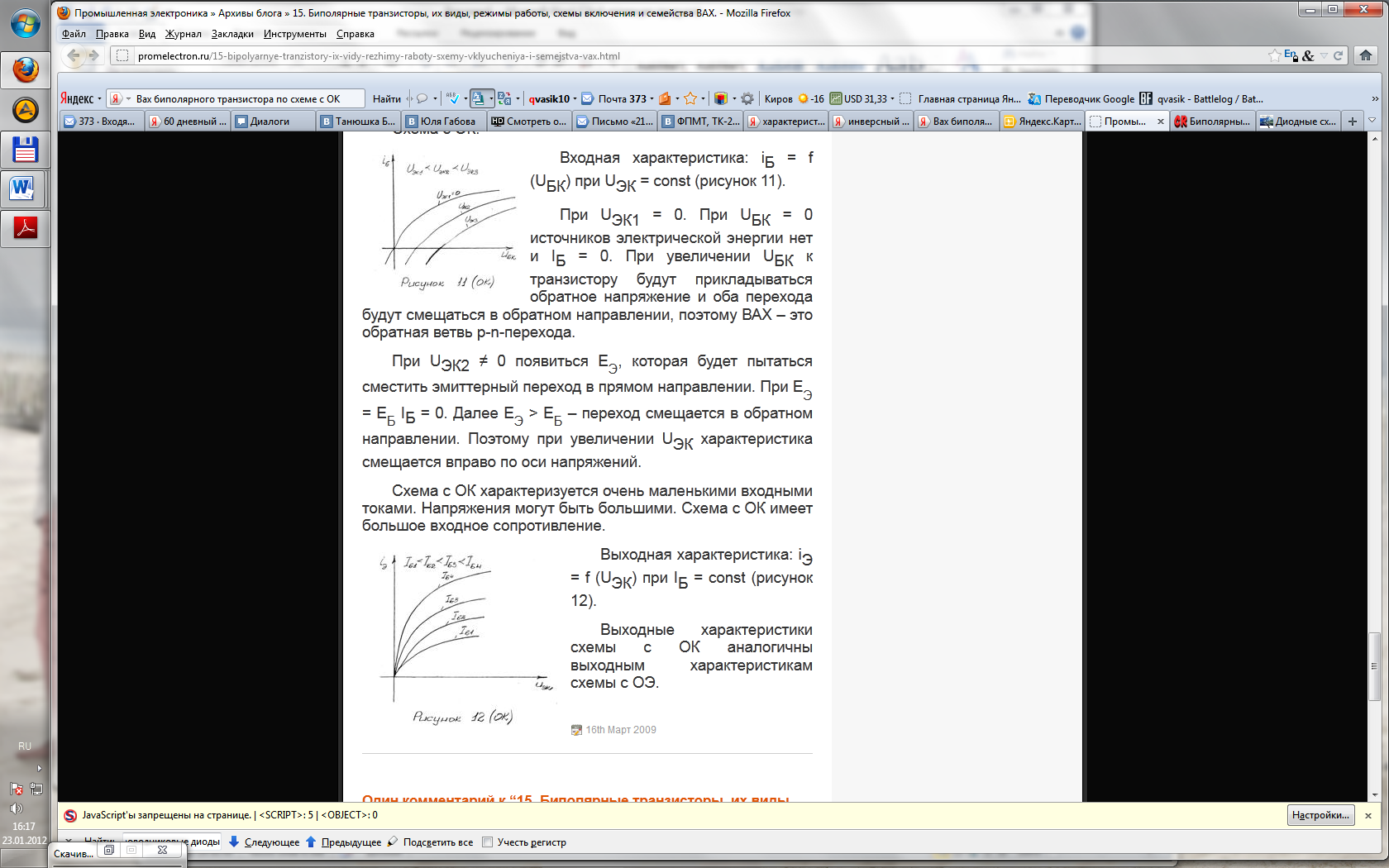Image resolution: width=1389 pixels, height=868 pixels.
Task: Click the system tray volume speaker icon
Action: click(x=16, y=808)
